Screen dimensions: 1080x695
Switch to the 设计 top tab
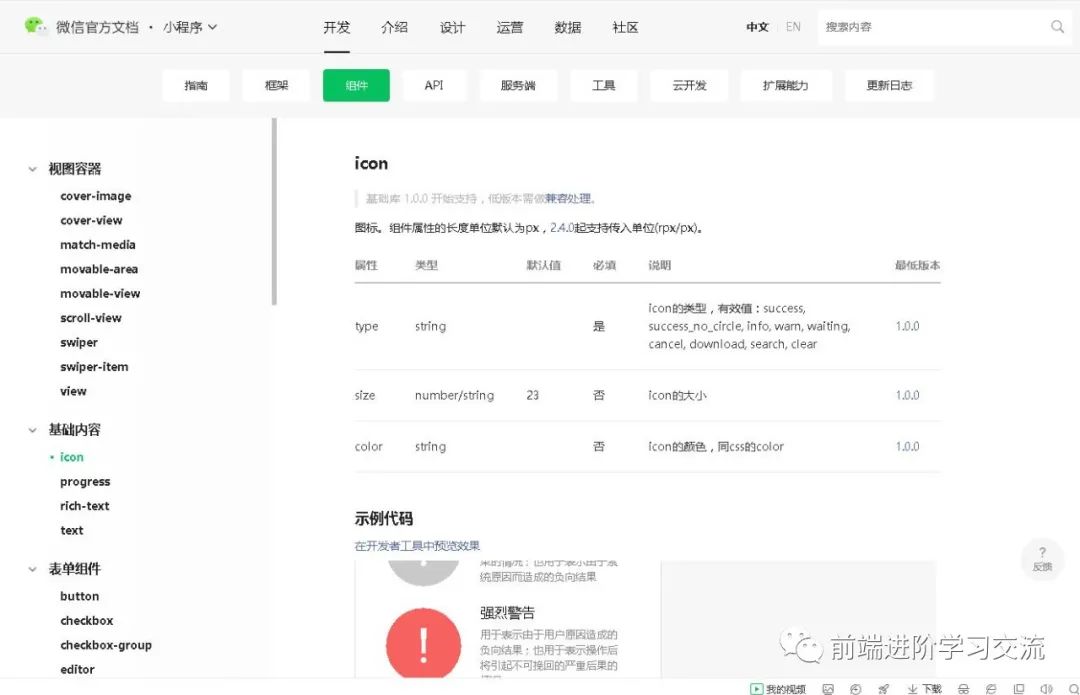tap(452, 27)
